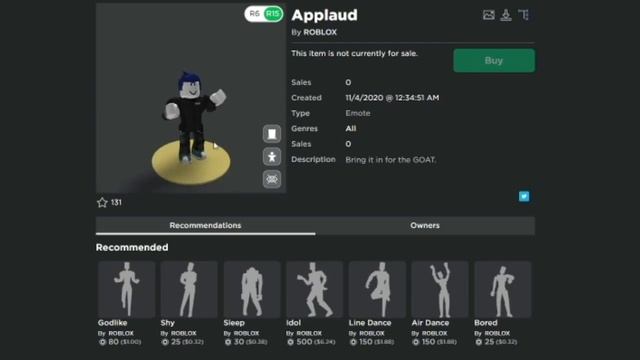Click the Robux icon beside Godlike's 80 price
Image resolution: width=640 pixels, height=360 pixels.
(x=102, y=342)
